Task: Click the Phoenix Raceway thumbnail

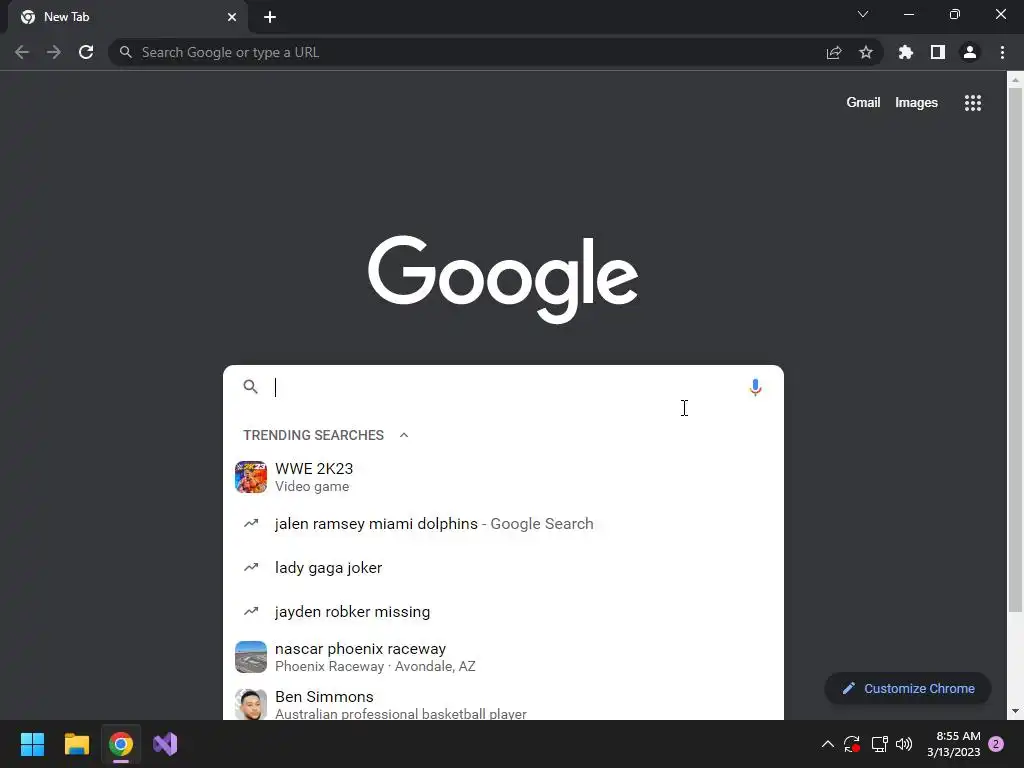Action: tap(251, 657)
